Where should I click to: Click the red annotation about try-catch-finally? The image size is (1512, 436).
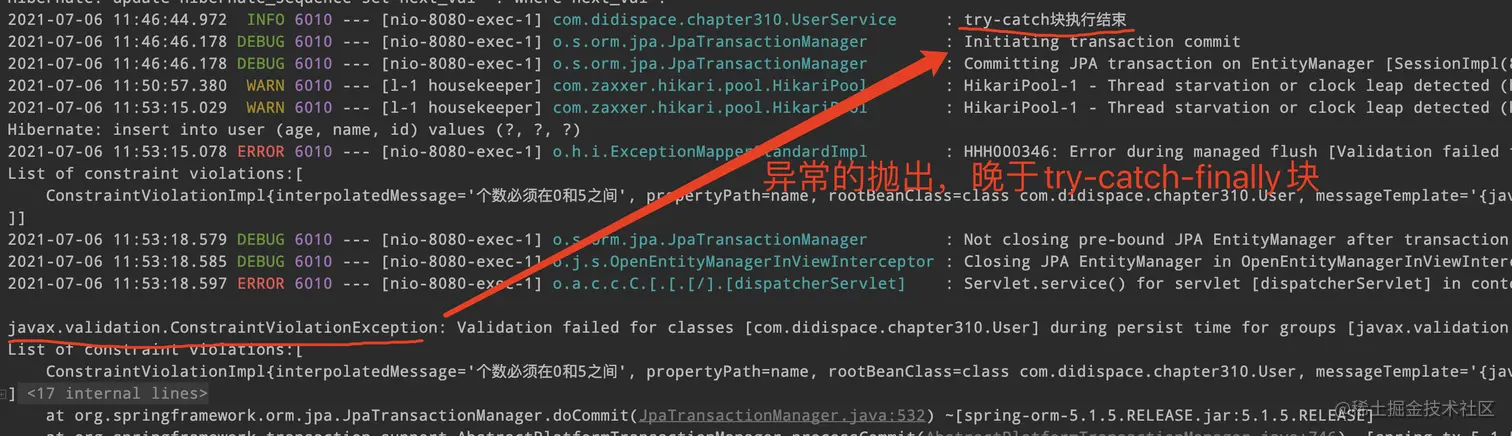(1041, 179)
